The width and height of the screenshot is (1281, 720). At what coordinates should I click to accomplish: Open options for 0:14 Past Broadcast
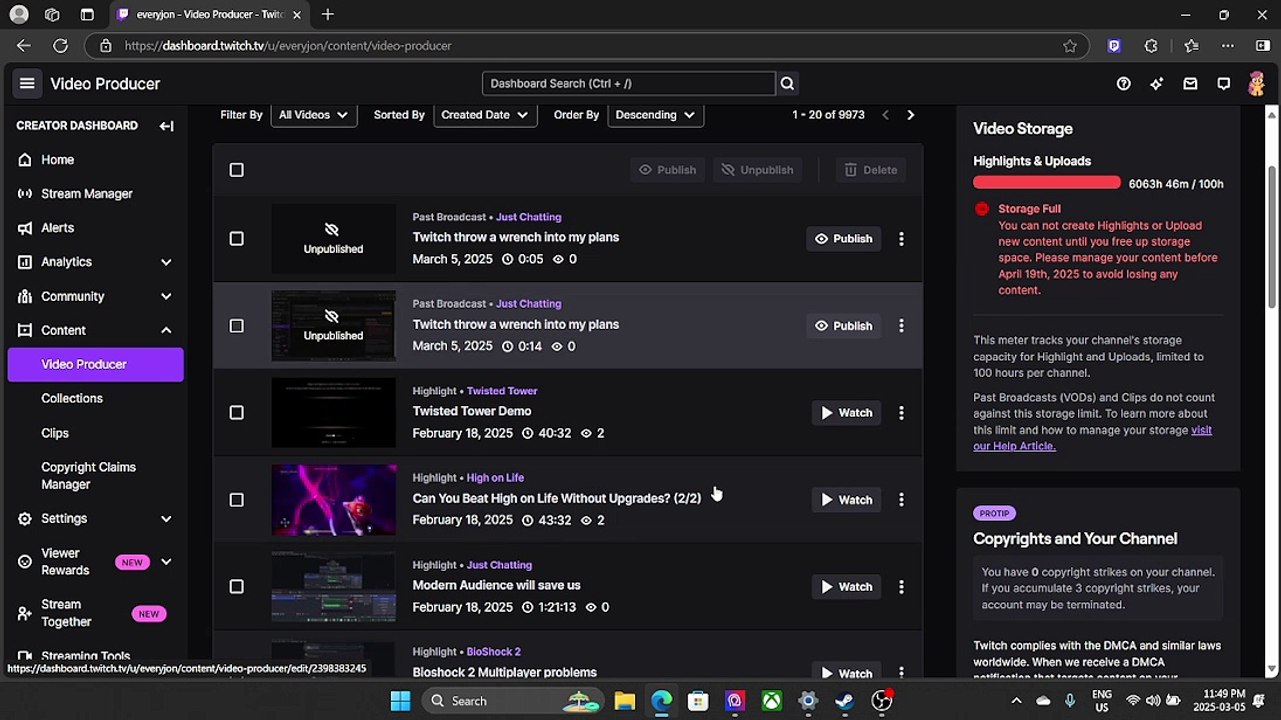pyautogui.click(x=901, y=326)
